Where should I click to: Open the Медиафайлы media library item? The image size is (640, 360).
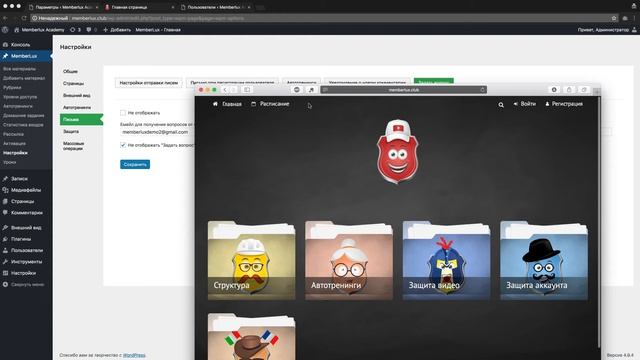26,190
